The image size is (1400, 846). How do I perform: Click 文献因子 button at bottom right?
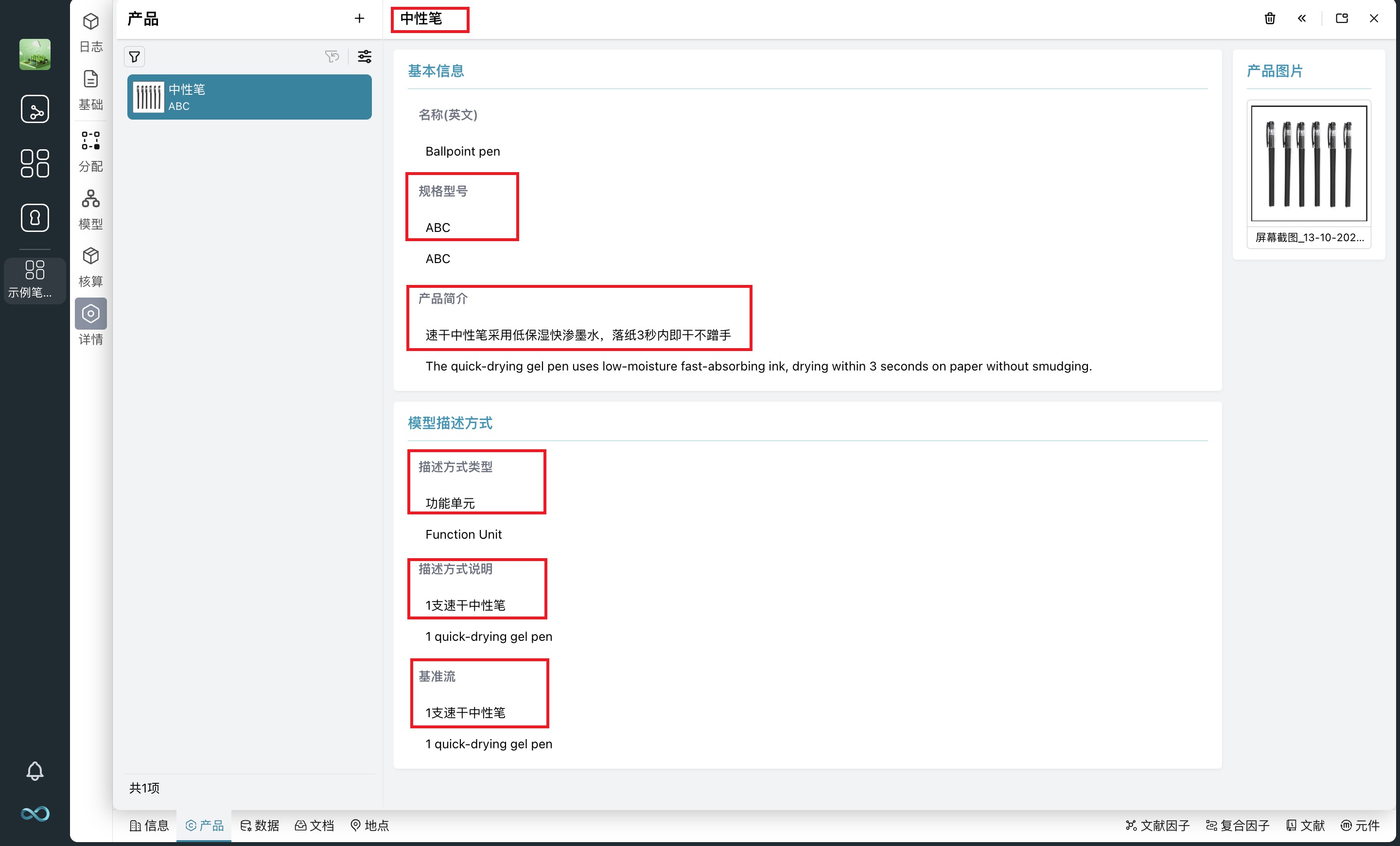1157,826
